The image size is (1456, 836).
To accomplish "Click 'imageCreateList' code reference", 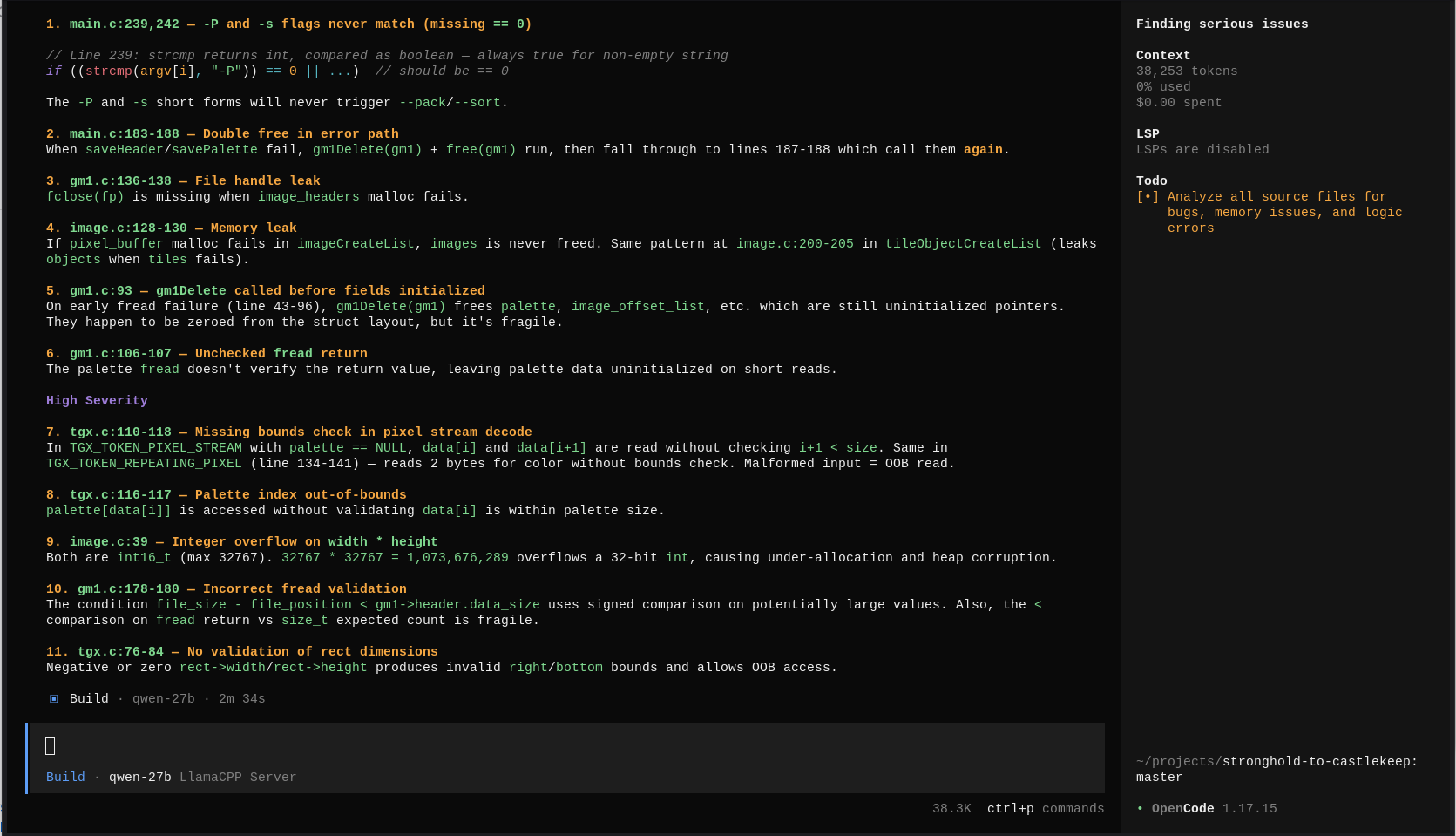I will 356,244.
